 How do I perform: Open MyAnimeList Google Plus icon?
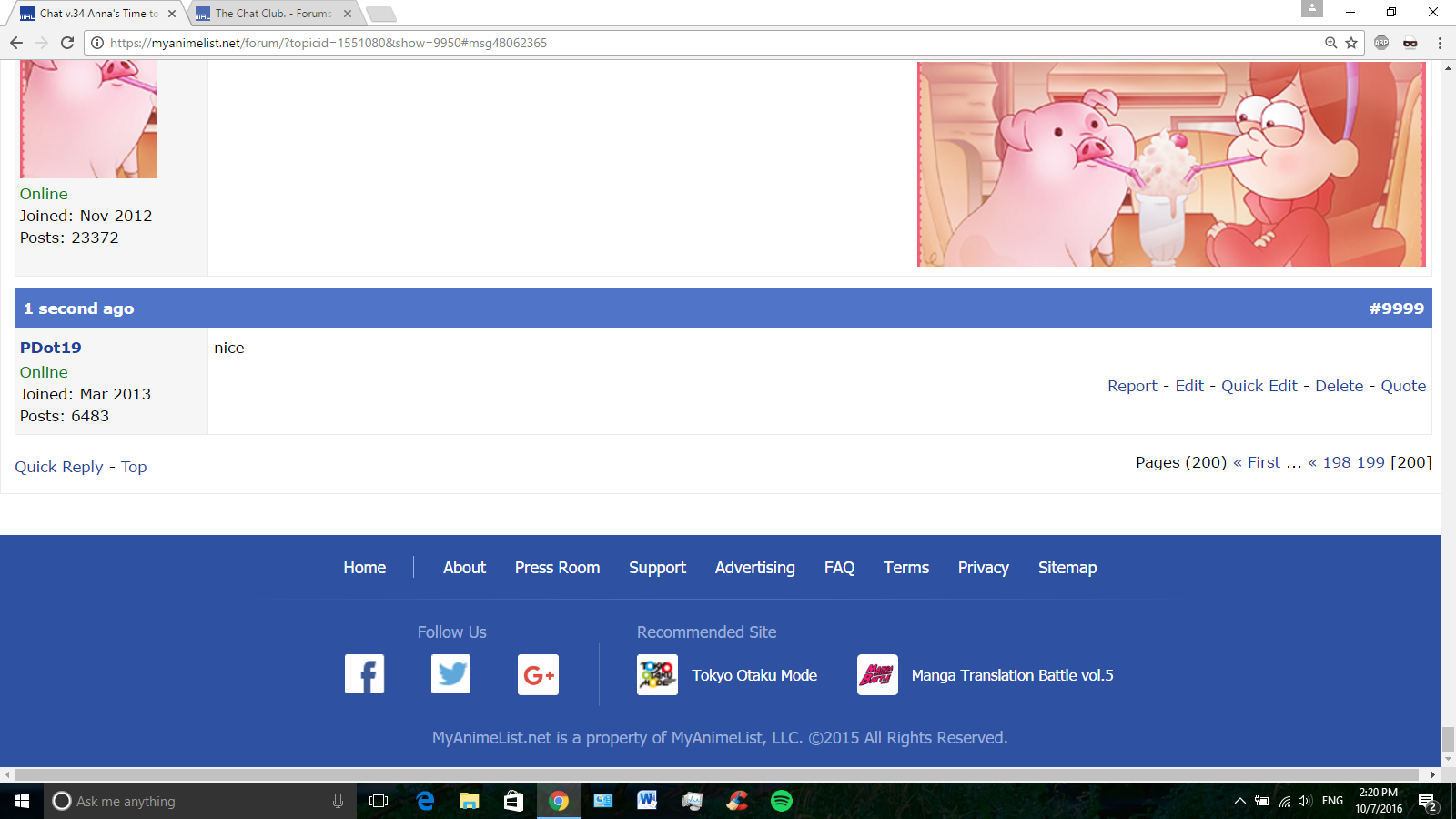(x=538, y=674)
